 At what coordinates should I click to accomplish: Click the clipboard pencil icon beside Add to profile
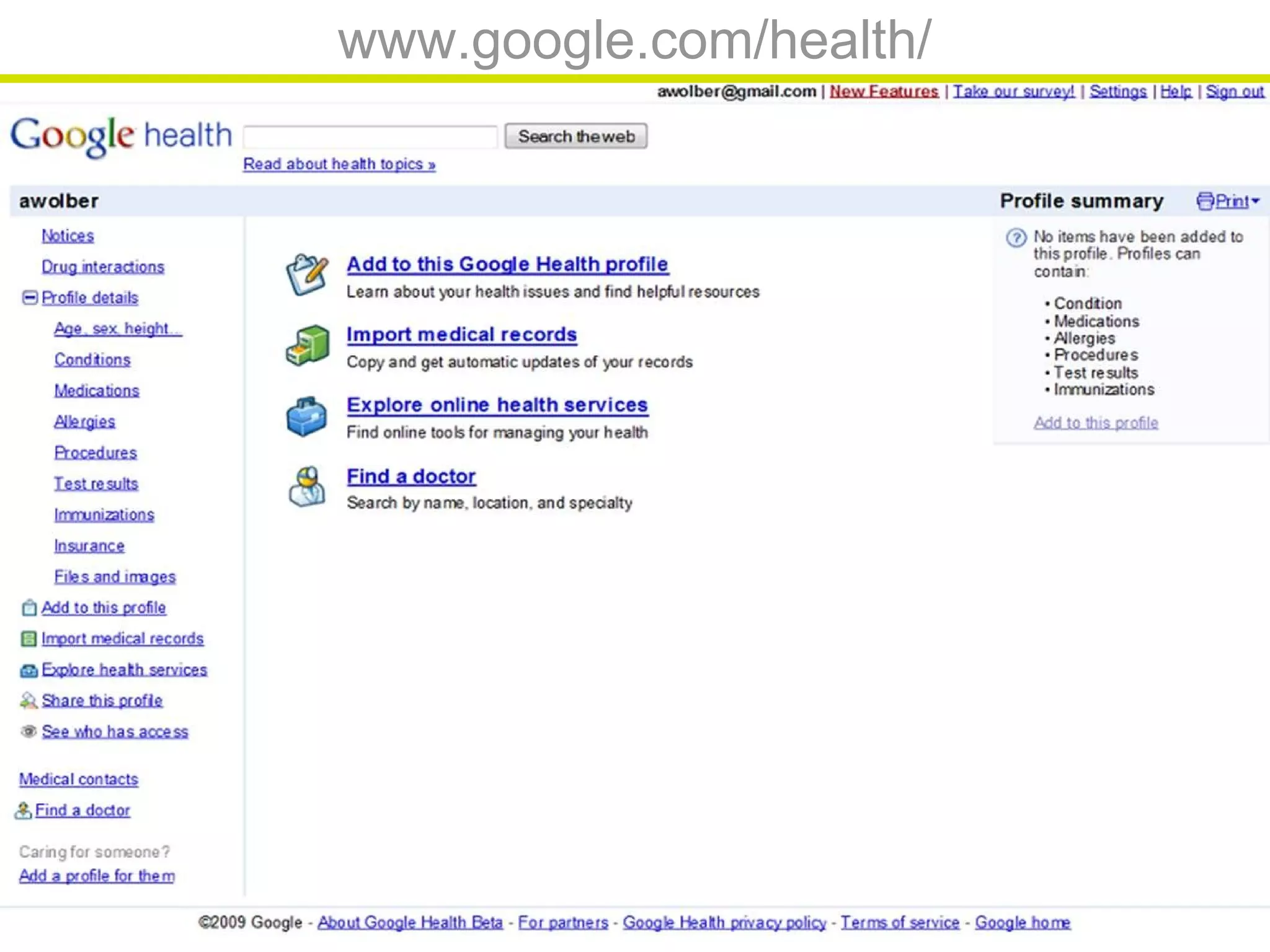[306, 274]
